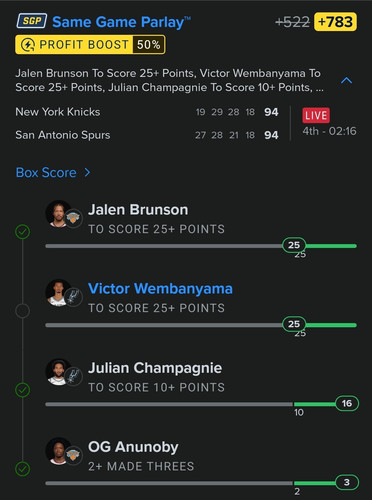Screen dimensions: 372x500
Task: Tap Julian Champagnie's player headshot
Action: tap(59, 372)
